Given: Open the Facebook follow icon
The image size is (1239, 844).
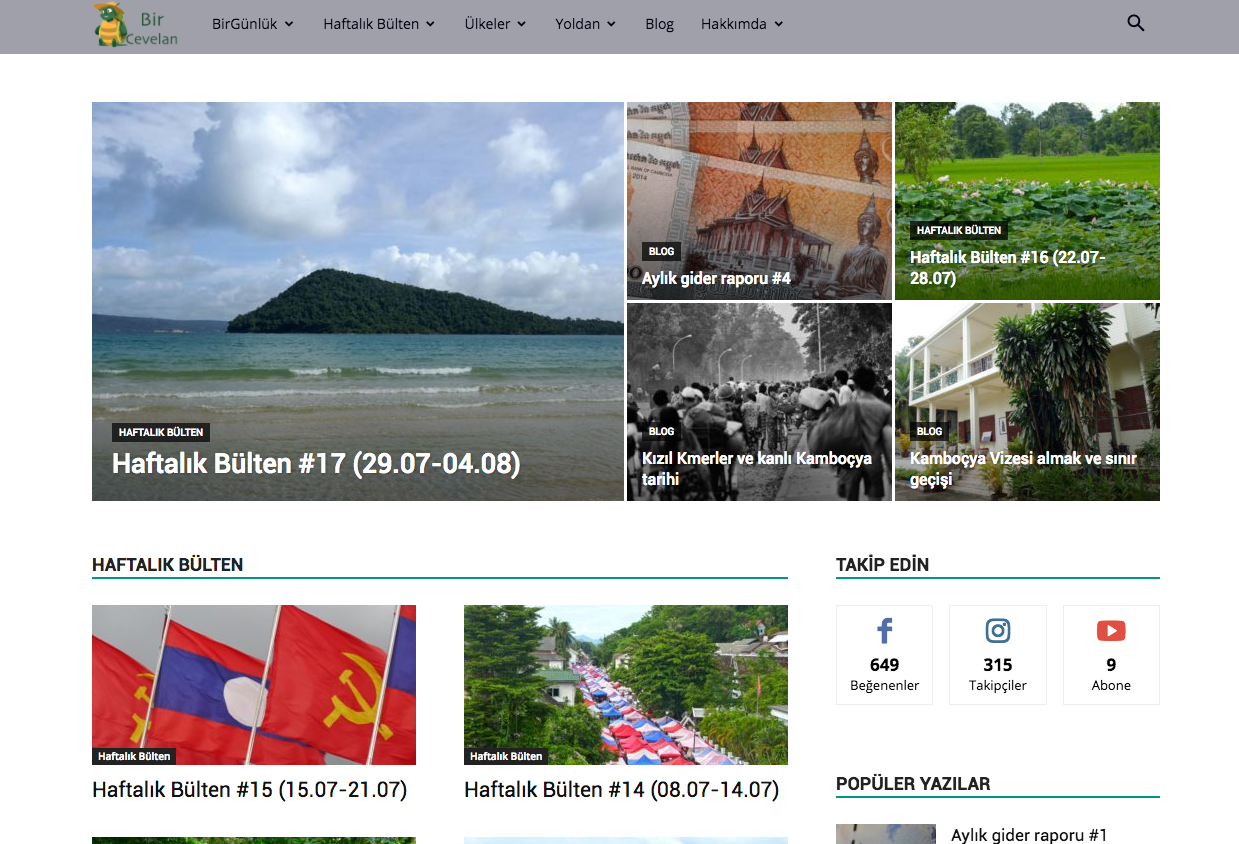Looking at the screenshot, I should pos(884,631).
